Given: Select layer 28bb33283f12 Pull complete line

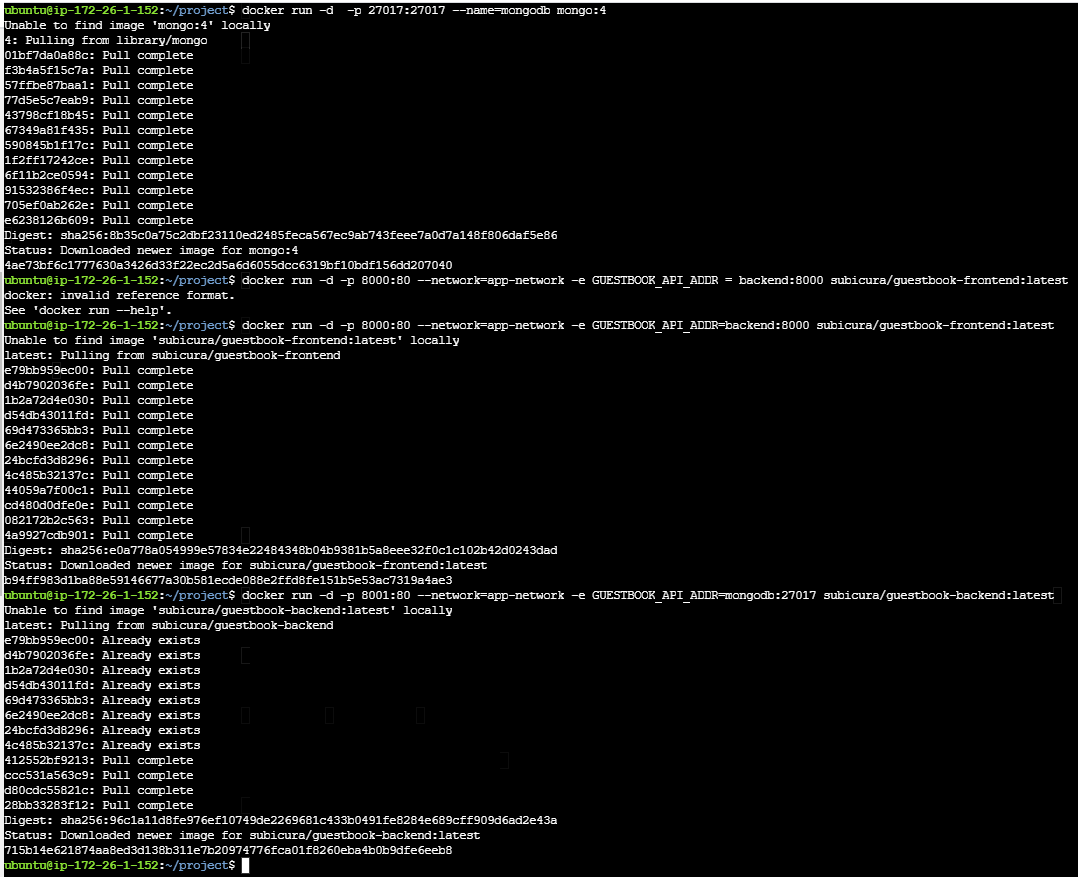Looking at the screenshot, I should pyautogui.click(x=99, y=806).
